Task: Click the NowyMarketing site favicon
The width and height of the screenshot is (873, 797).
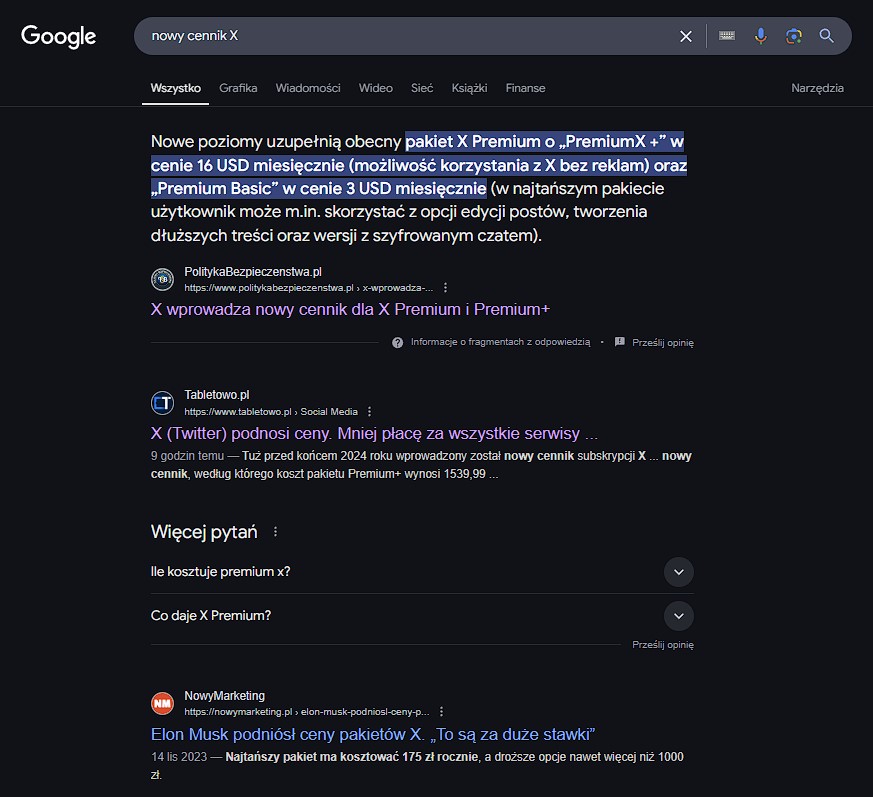Action: [163, 703]
